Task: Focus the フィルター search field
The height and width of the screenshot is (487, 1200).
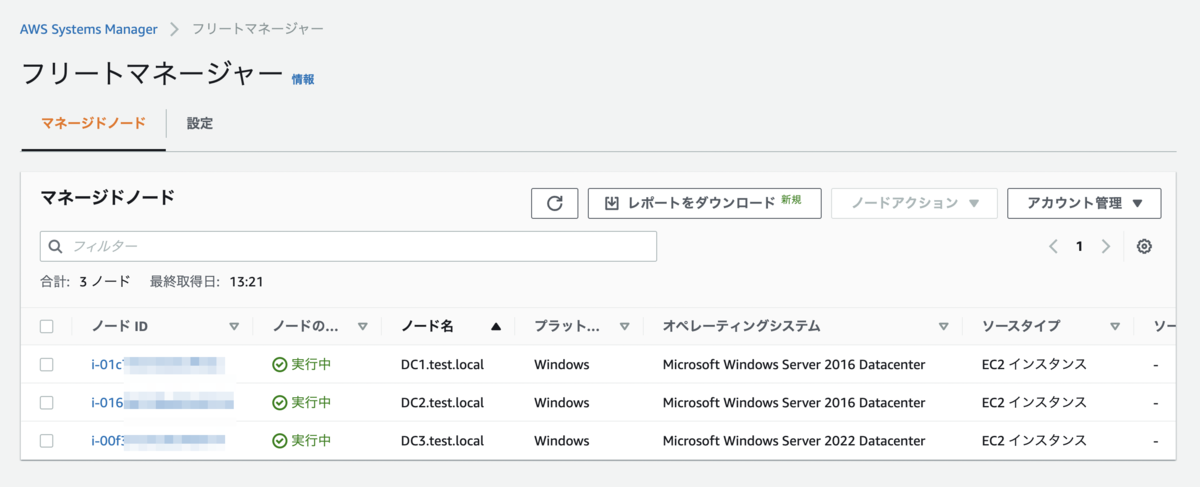Action: [348, 246]
